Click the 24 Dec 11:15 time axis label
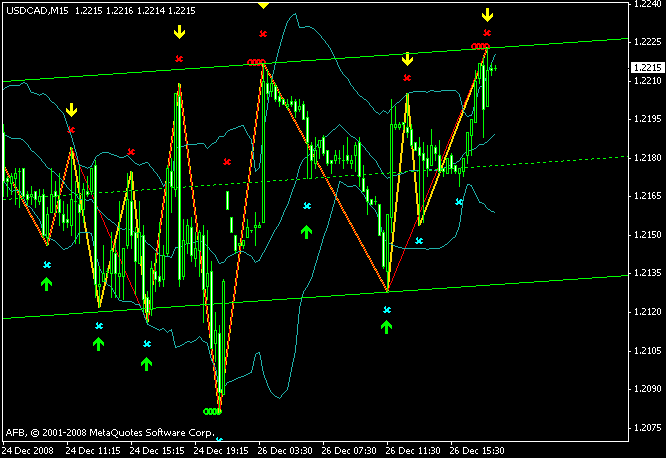Image resolution: width=666 pixels, height=458 pixels. tap(93, 450)
